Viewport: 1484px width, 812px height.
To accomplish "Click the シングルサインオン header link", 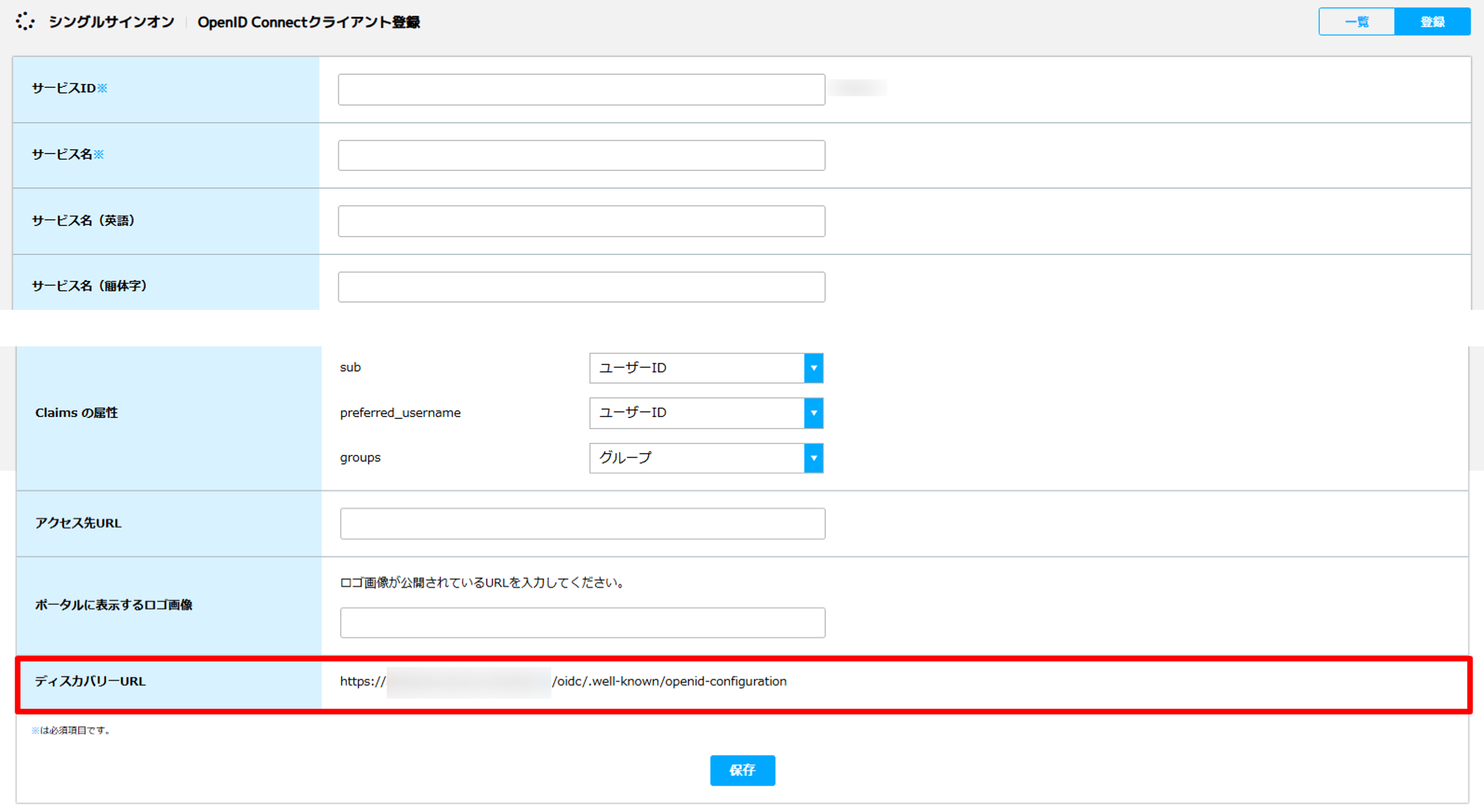I will pyautogui.click(x=111, y=22).
